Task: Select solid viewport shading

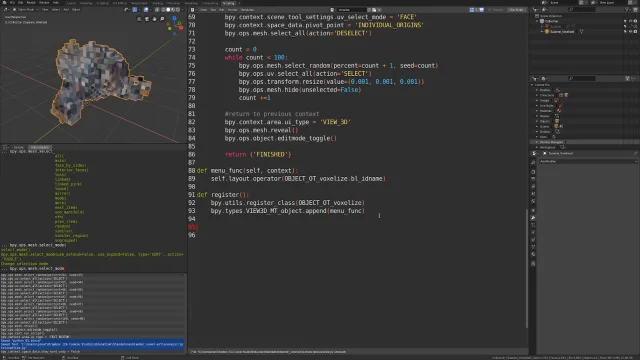Action: pyautogui.click(x=168, y=9)
